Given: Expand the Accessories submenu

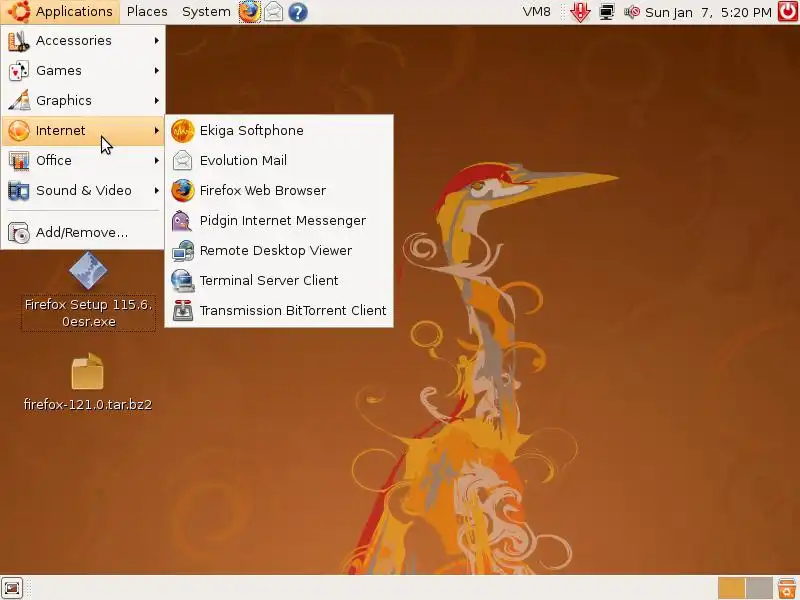Looking at the screenshot, I should click(x=83, y=40).
